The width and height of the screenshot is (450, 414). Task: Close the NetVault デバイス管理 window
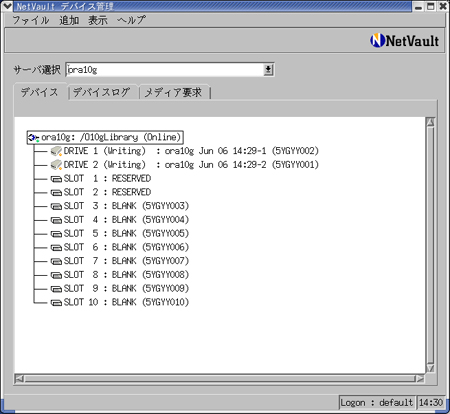pyautogui.click(x=443, y=6)
